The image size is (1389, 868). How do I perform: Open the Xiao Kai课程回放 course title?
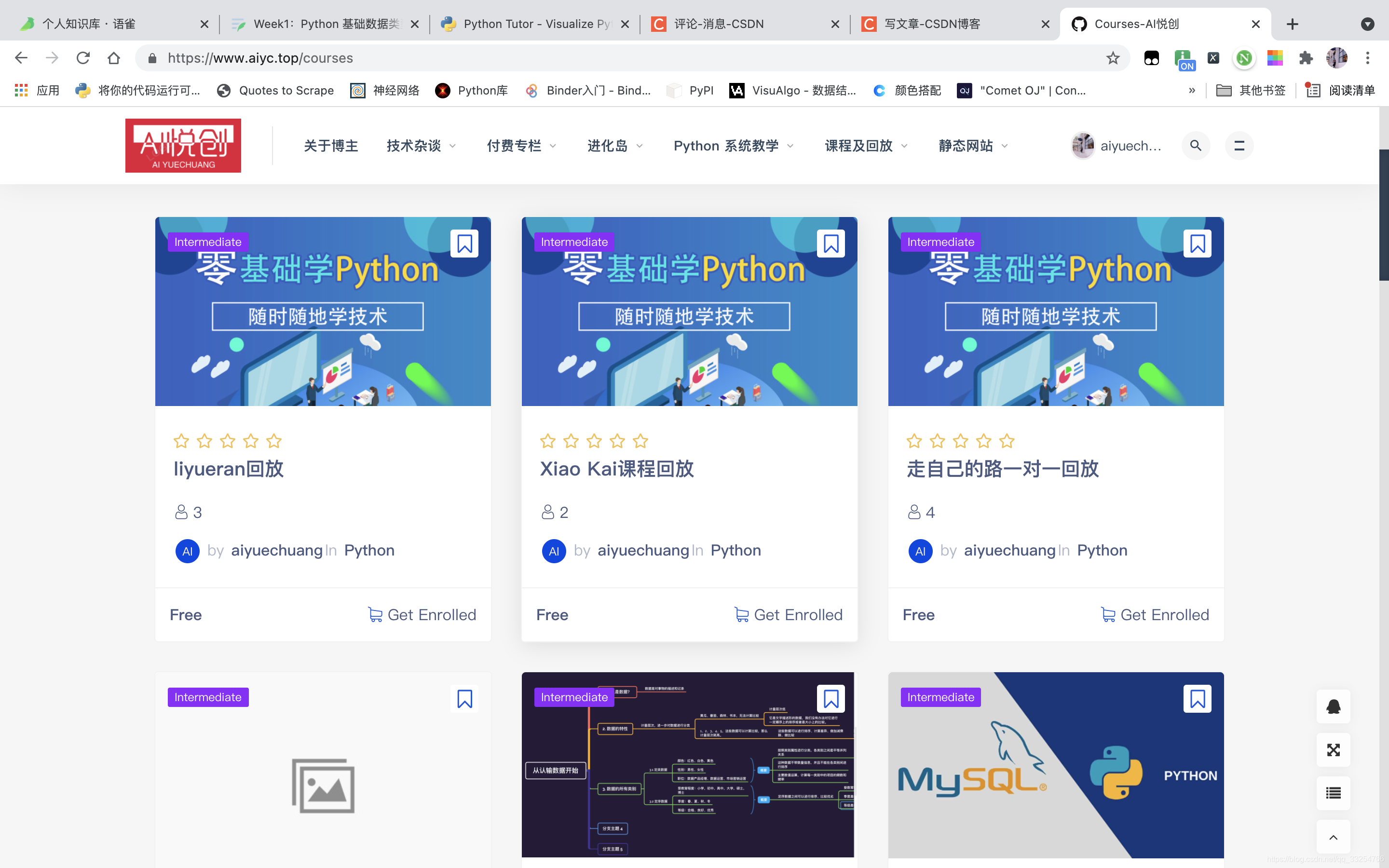tap(616, 469)
